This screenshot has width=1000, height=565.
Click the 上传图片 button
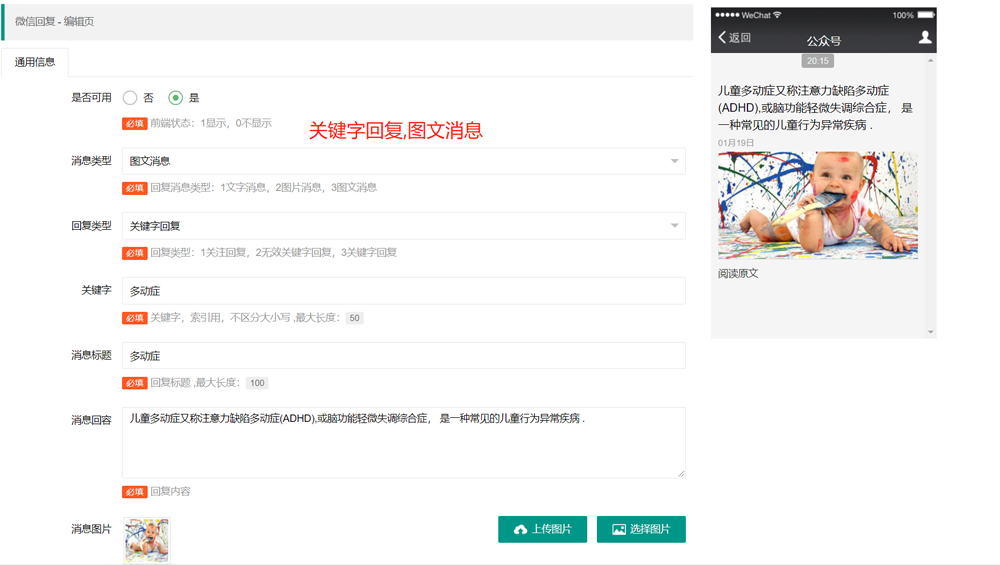click(x=542, y=529)
